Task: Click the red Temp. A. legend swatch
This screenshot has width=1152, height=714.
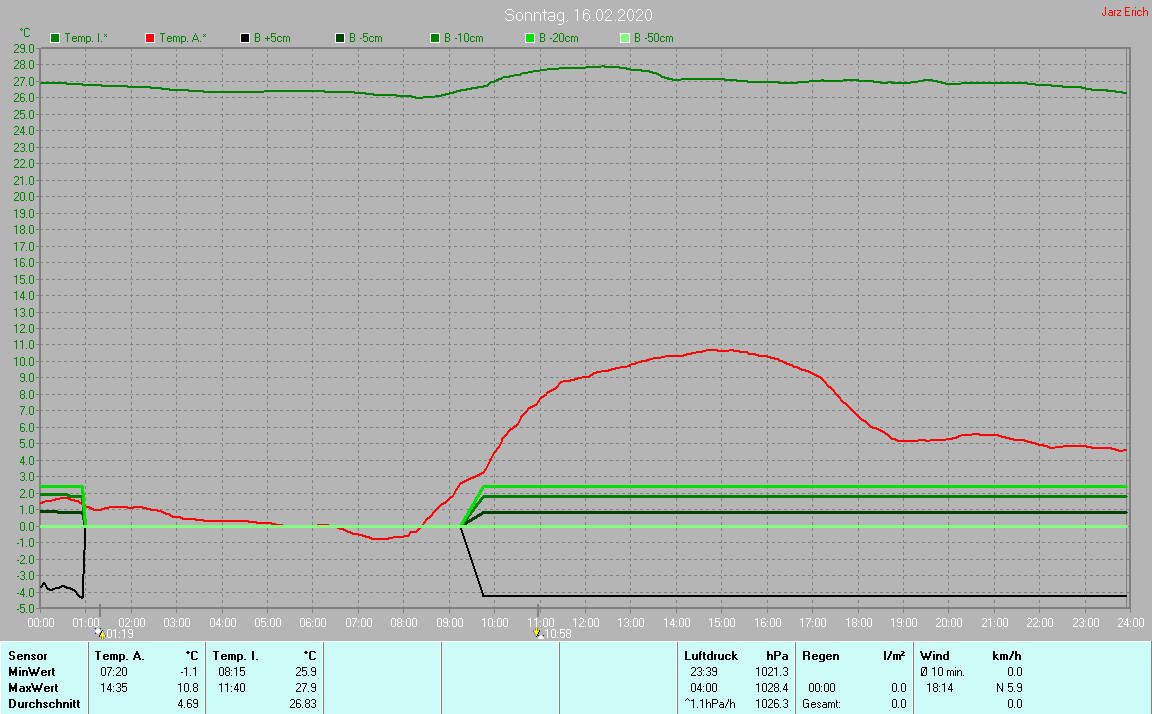Action: click(x=150, y=38)
